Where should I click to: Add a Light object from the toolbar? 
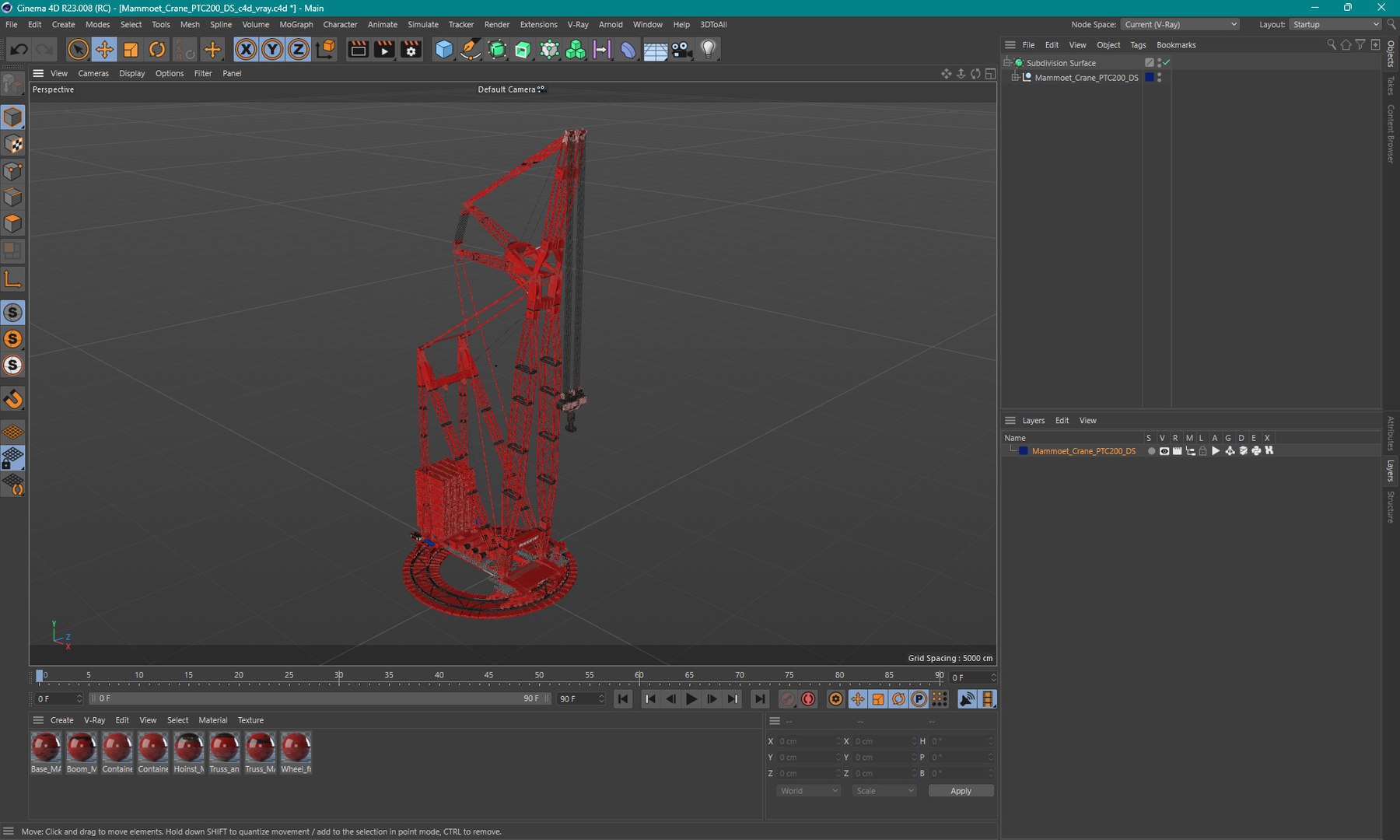point(708,50)
